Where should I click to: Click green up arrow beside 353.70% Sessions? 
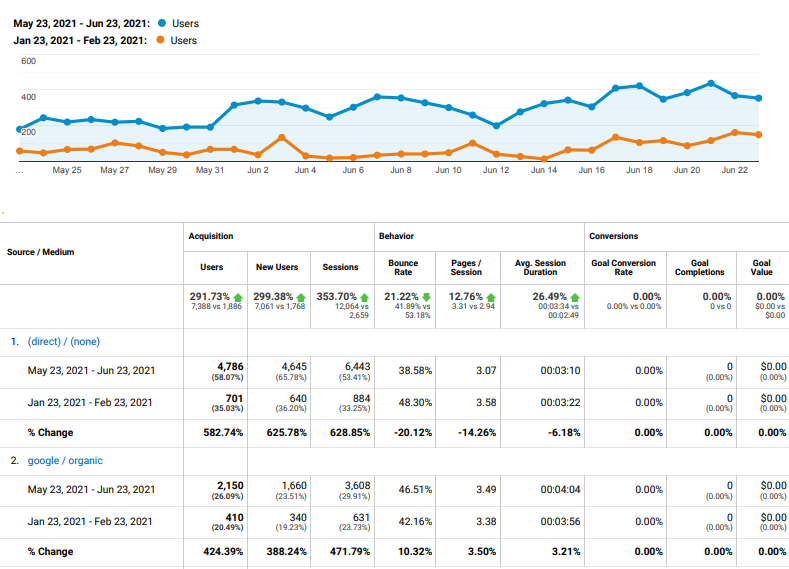[365, 297]
